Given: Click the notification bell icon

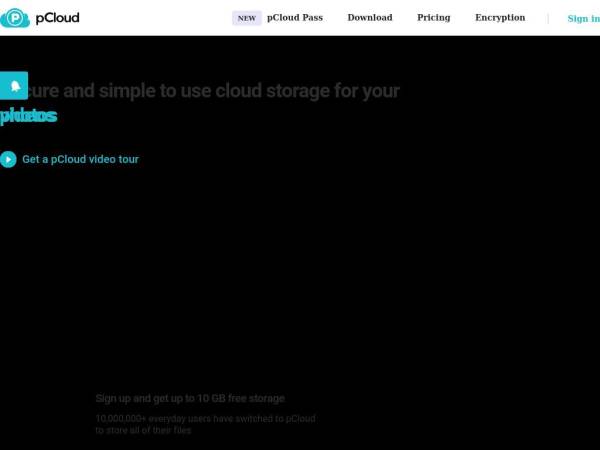Looking at the screenshot, I should point(14,85).
